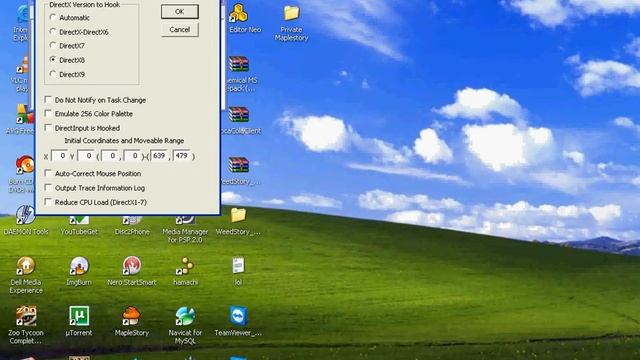
Task: Click the range field showing 639
Action: tap(159, 156)
